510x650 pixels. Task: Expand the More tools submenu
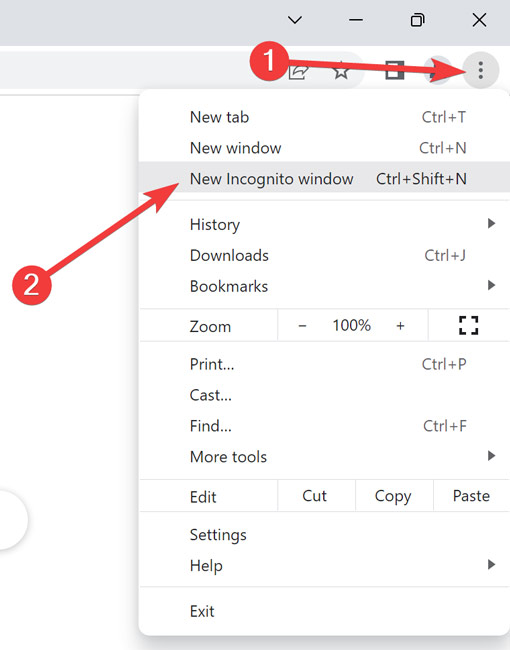click(x=325, y=456)
